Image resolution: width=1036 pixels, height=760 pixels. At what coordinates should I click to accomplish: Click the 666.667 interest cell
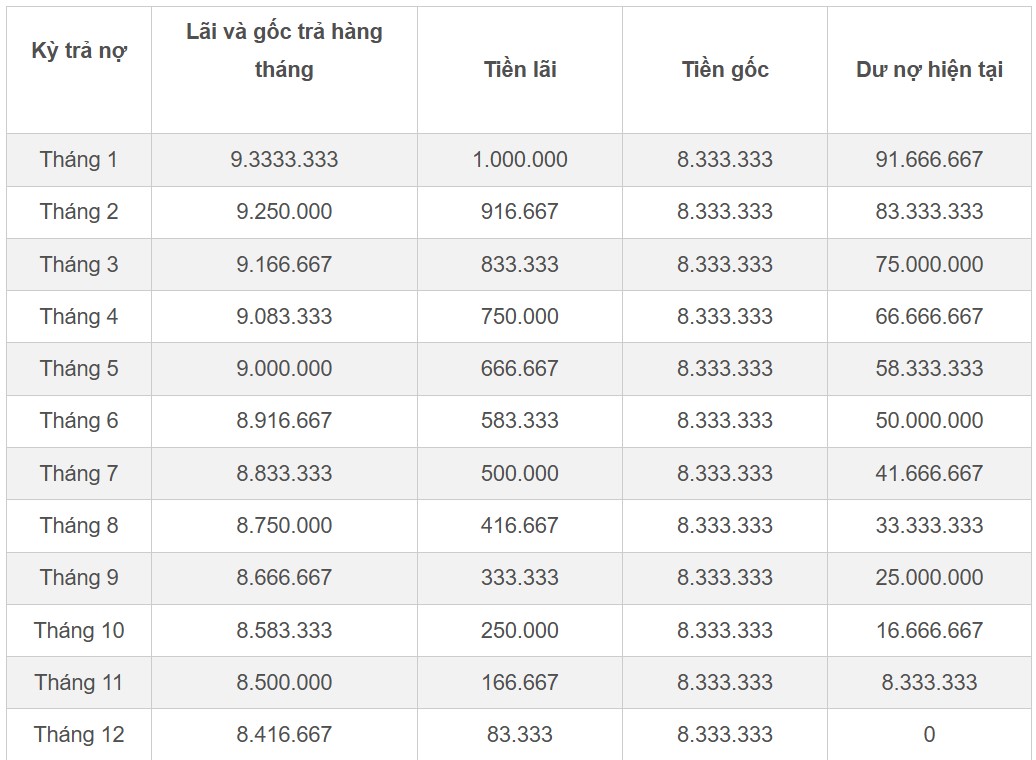pyautogui.click(x=520, y=368)
